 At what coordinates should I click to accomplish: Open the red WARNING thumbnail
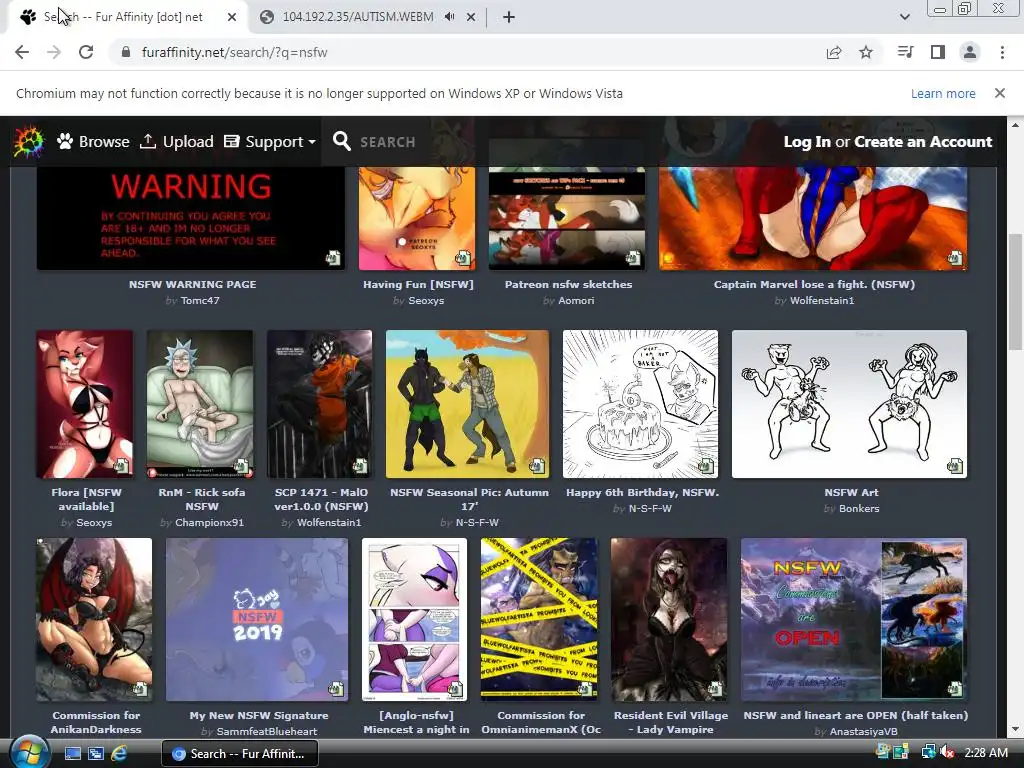coord(191,218)
